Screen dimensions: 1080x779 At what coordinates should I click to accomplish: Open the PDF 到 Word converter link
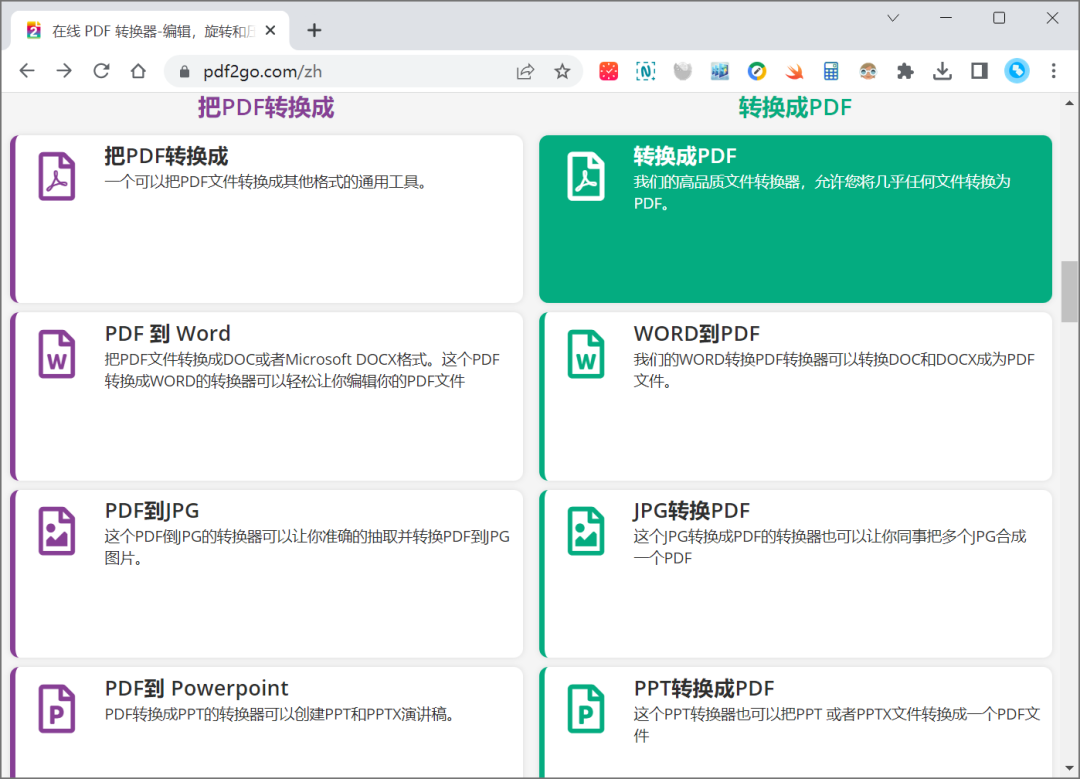pyautogui.click(x=167, y=333)
